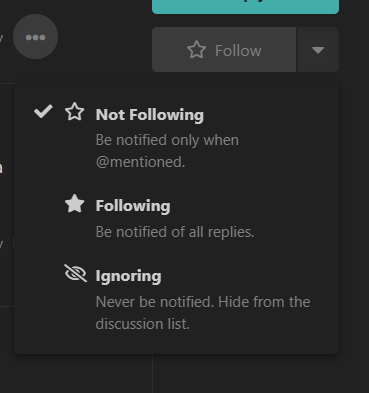Click 'Be notified only when' description text

point(167,140)
